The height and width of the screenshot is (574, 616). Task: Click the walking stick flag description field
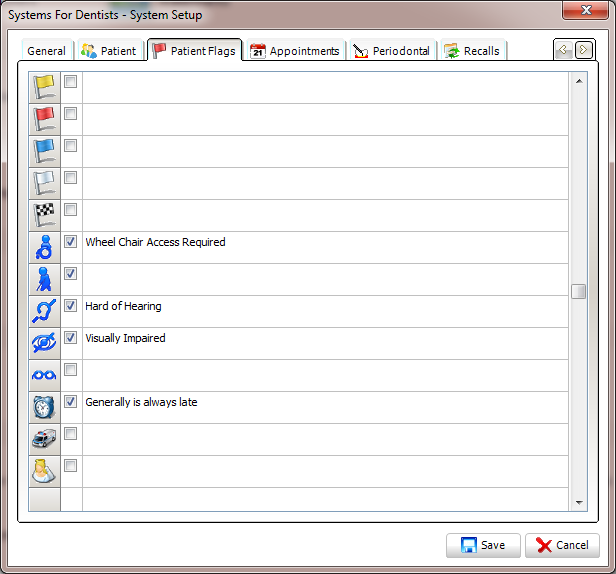coord(325,280)
